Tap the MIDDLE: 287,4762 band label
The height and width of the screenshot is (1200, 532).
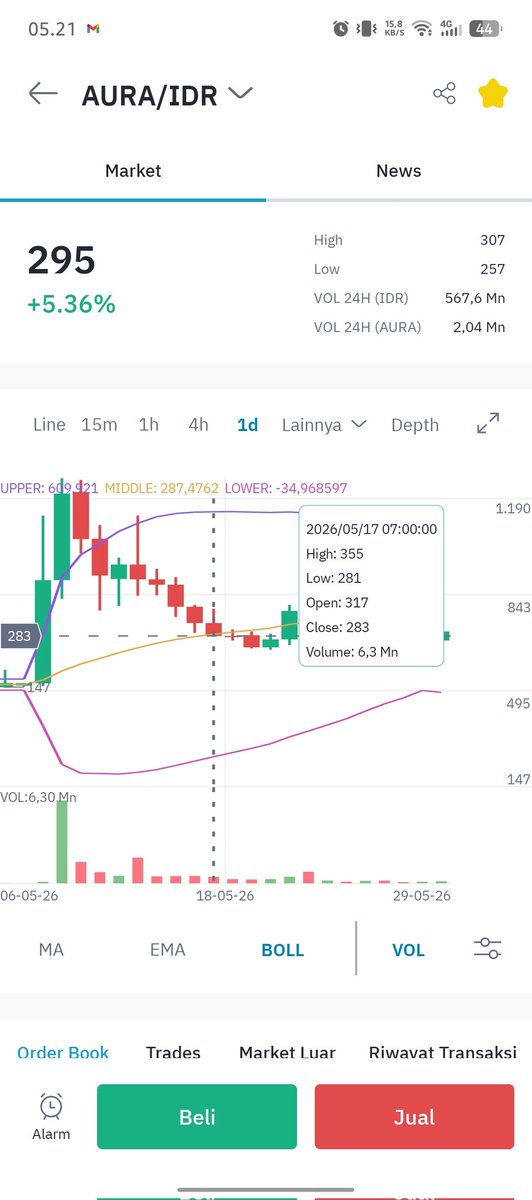click(x=161, y=488)
